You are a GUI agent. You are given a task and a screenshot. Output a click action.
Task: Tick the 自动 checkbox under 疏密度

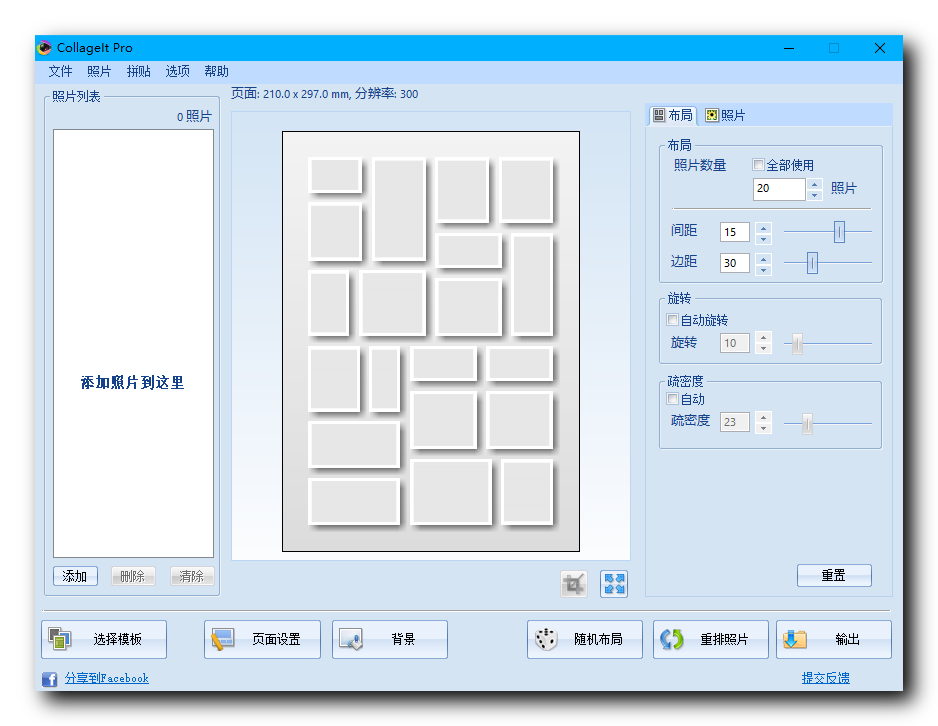[672, 398]
